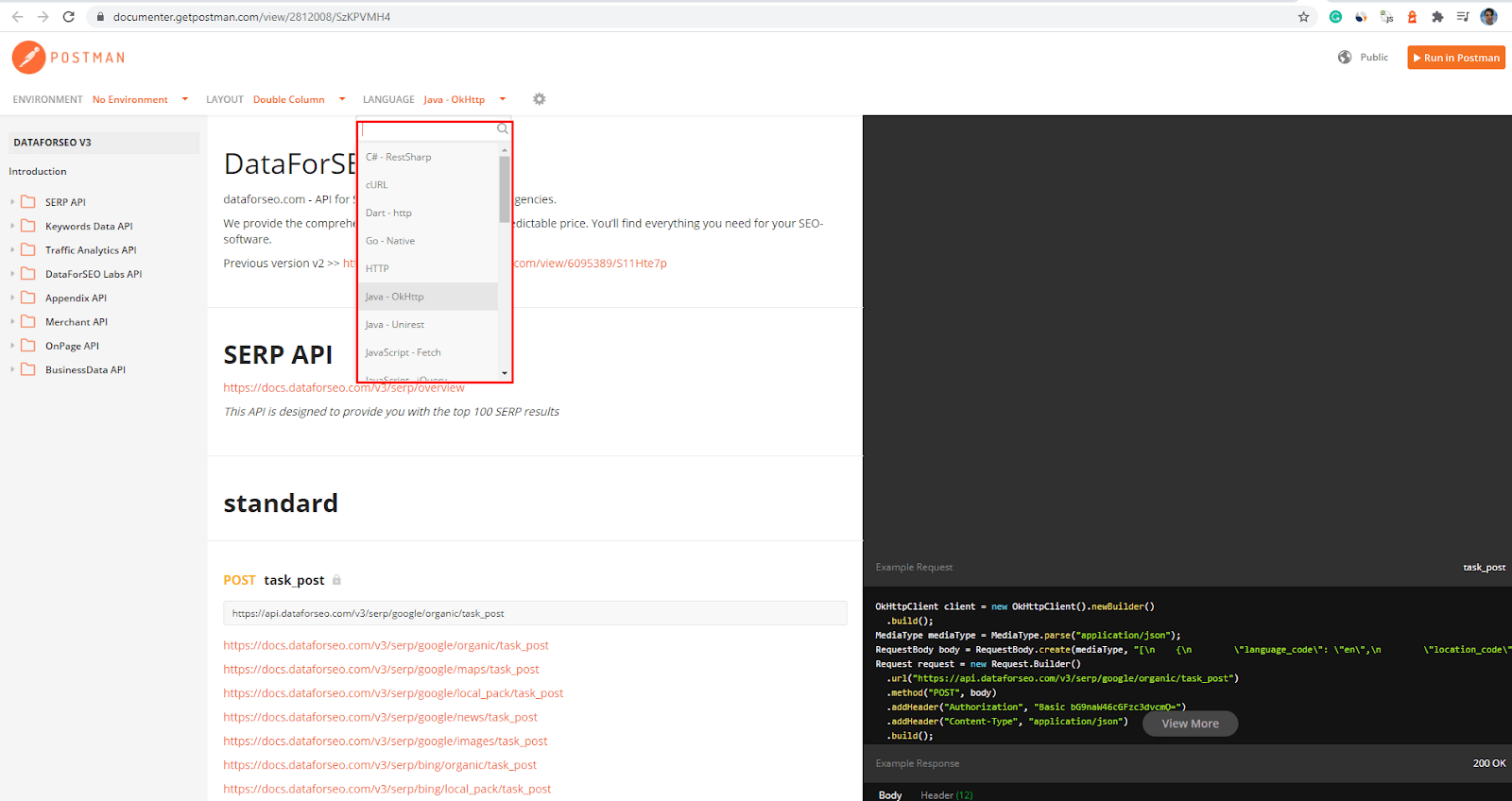Viewport: 1512px width, 801px height.
Task: Open the Grammarly extension icon
Action: (1335, 17)
